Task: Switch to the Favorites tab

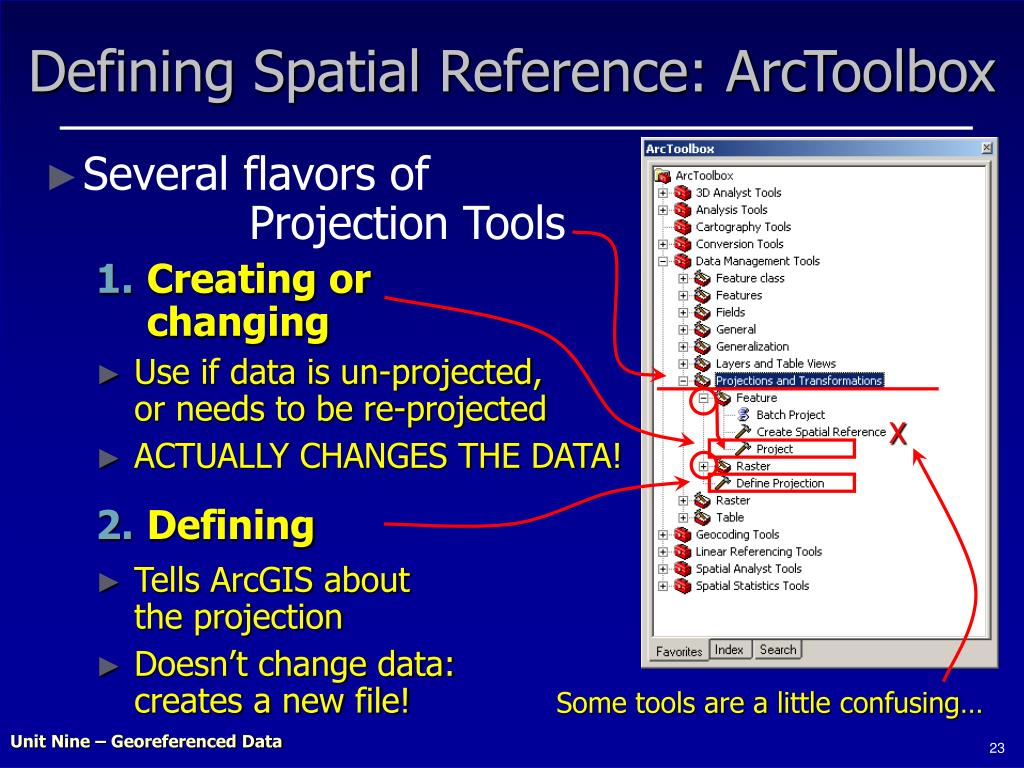Action: [x=679, y=651]
